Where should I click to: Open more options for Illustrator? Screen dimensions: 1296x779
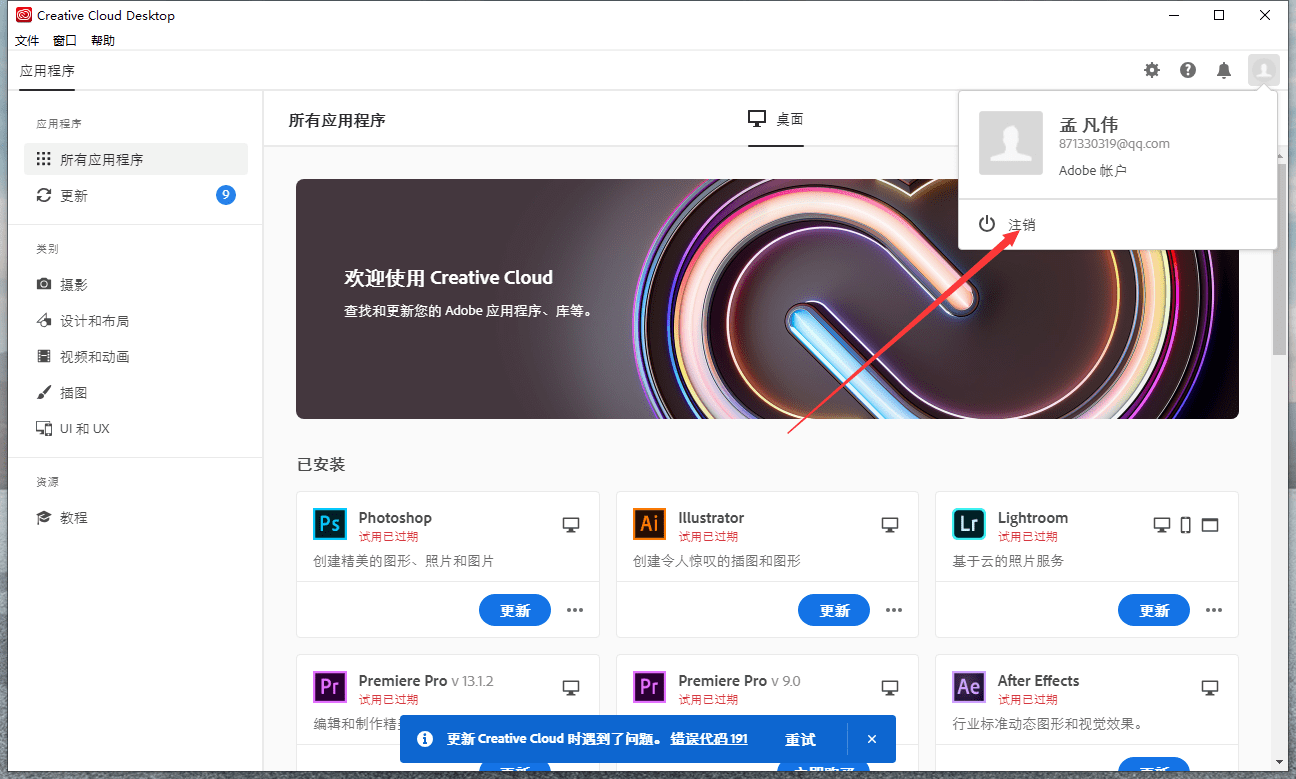(894, 610)
